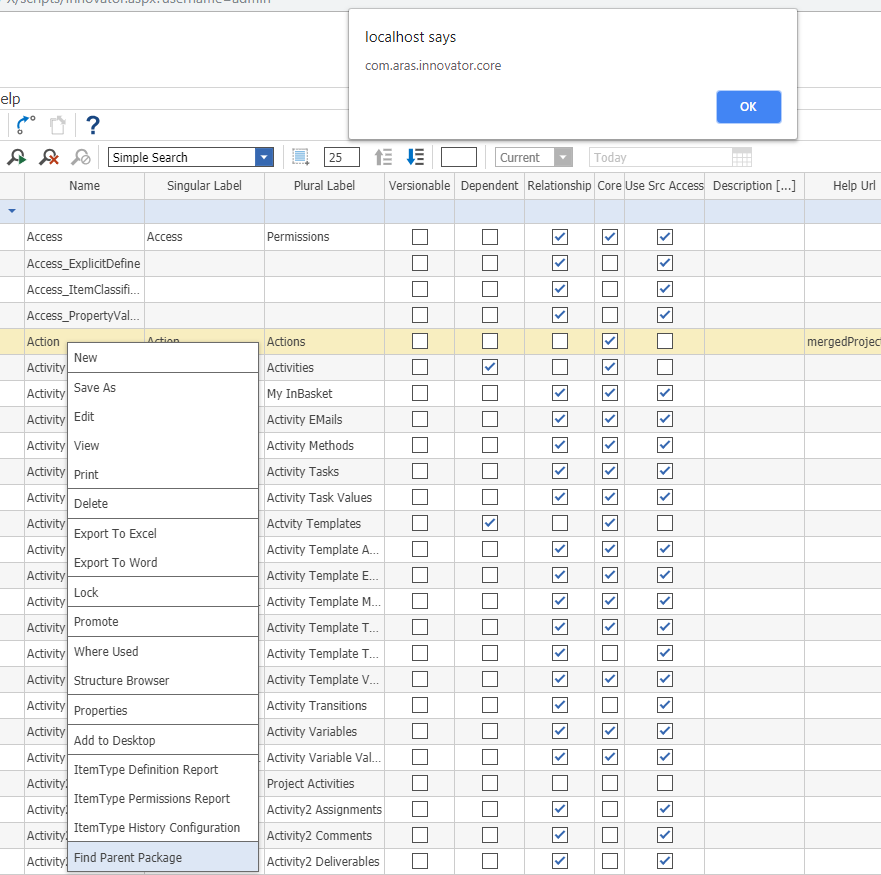Click the blue next page arrow icon
881x875 pixels.
pyautogui.click(x=415, y=157)
